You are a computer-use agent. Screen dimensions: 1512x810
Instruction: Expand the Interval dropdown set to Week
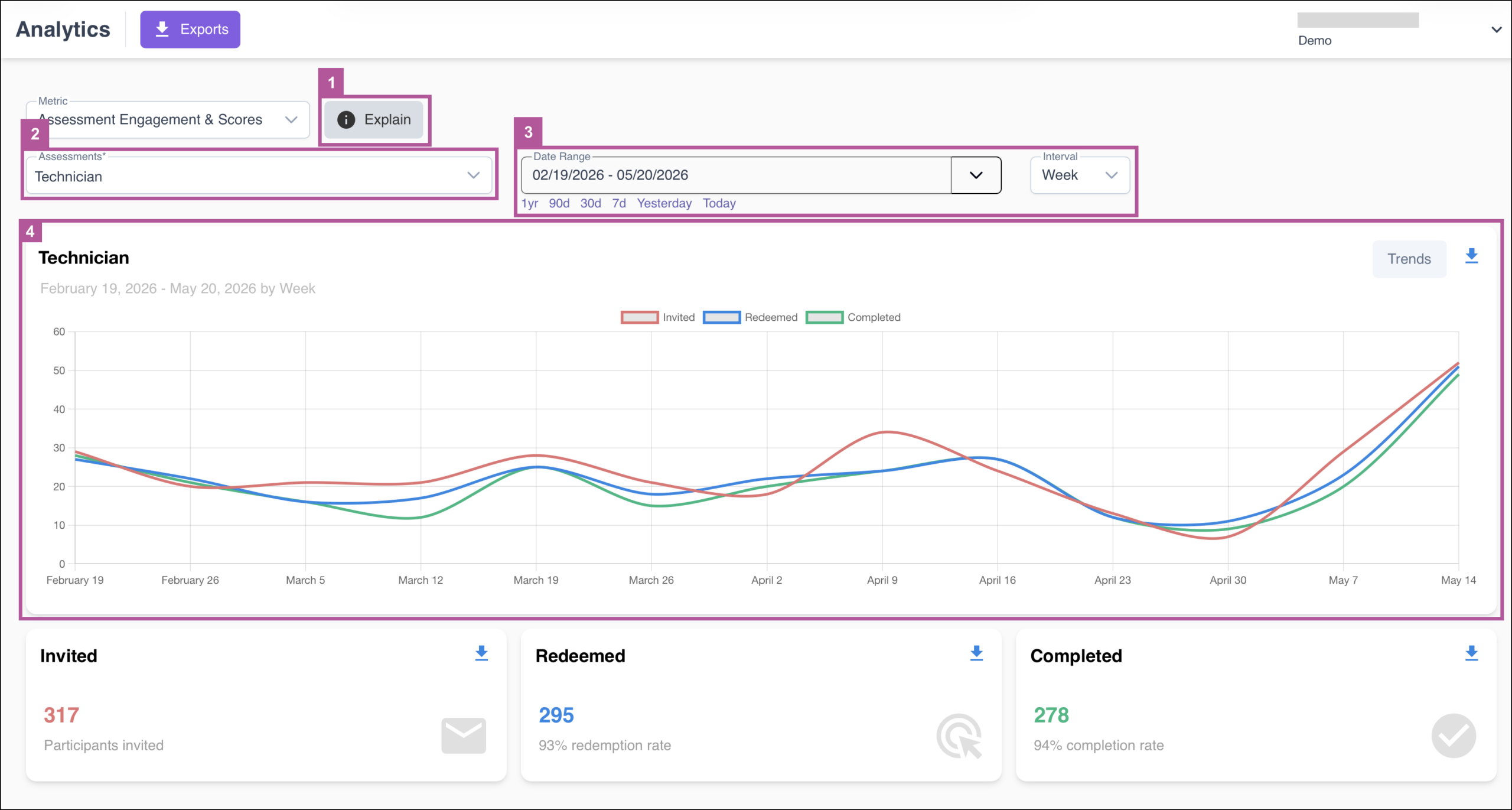[x=1080, y=175]
